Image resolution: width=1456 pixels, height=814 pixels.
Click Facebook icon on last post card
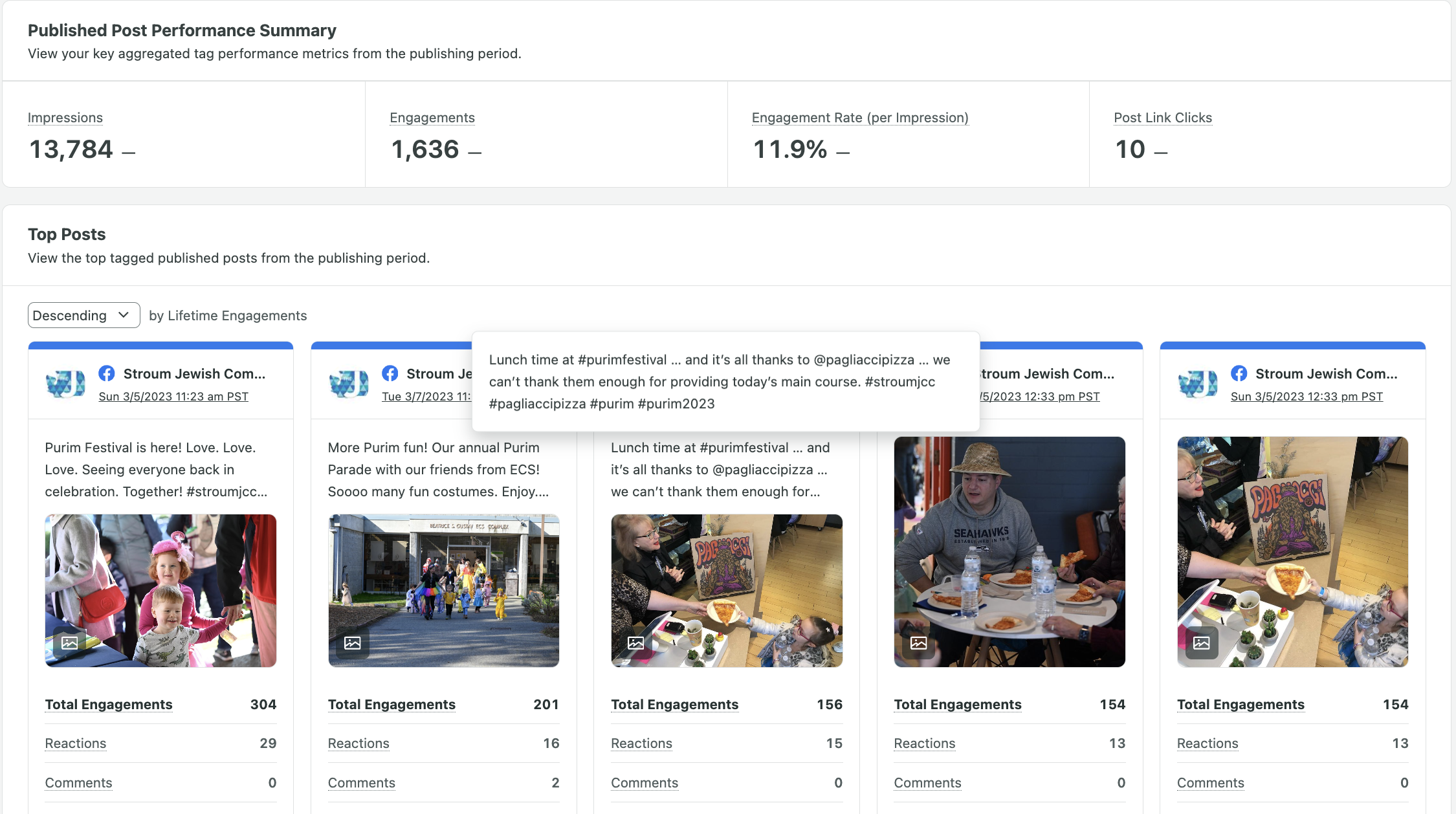(1239, 373)
